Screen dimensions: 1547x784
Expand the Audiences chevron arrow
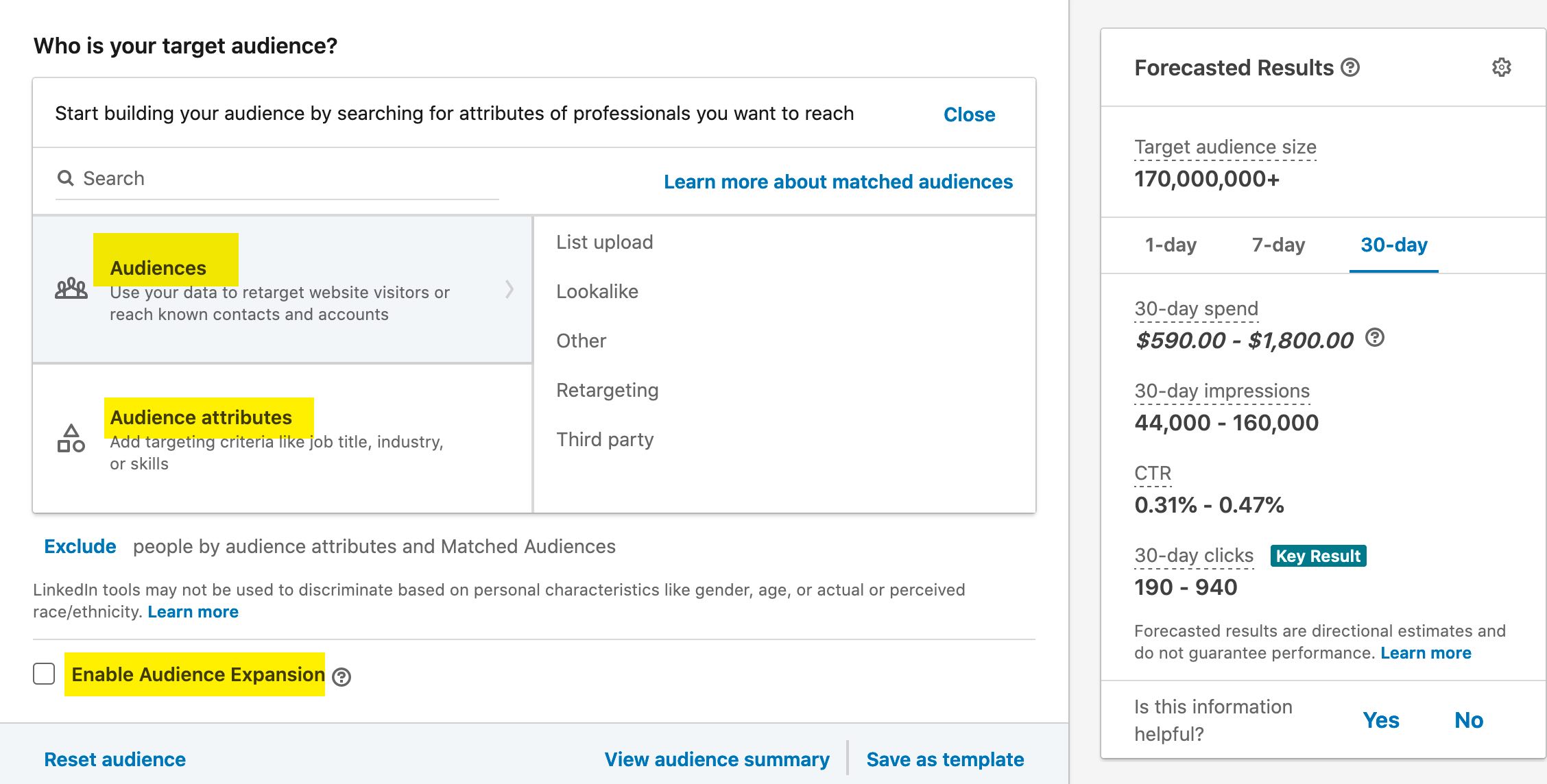point(510,291)
